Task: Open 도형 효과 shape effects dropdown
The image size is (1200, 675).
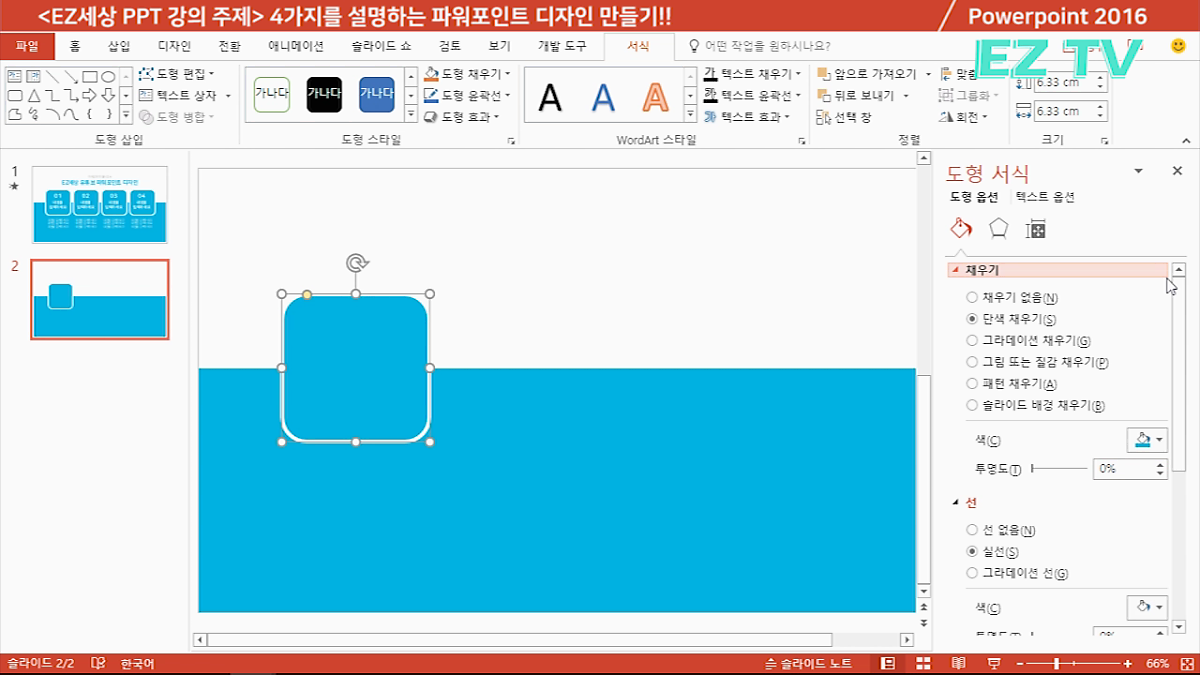Action: (x=461, y=118)
